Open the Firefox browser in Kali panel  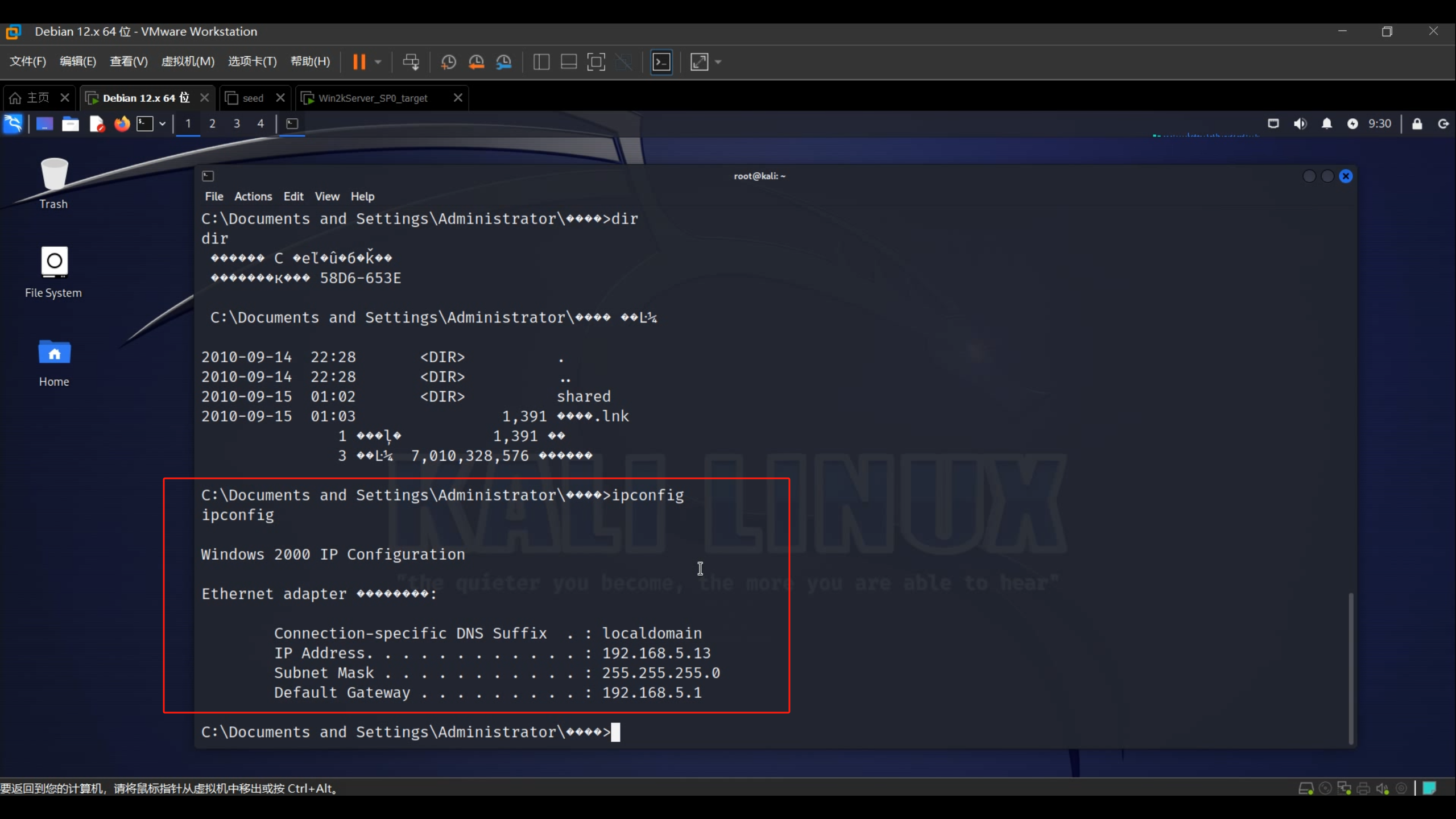tap(122, 123)
